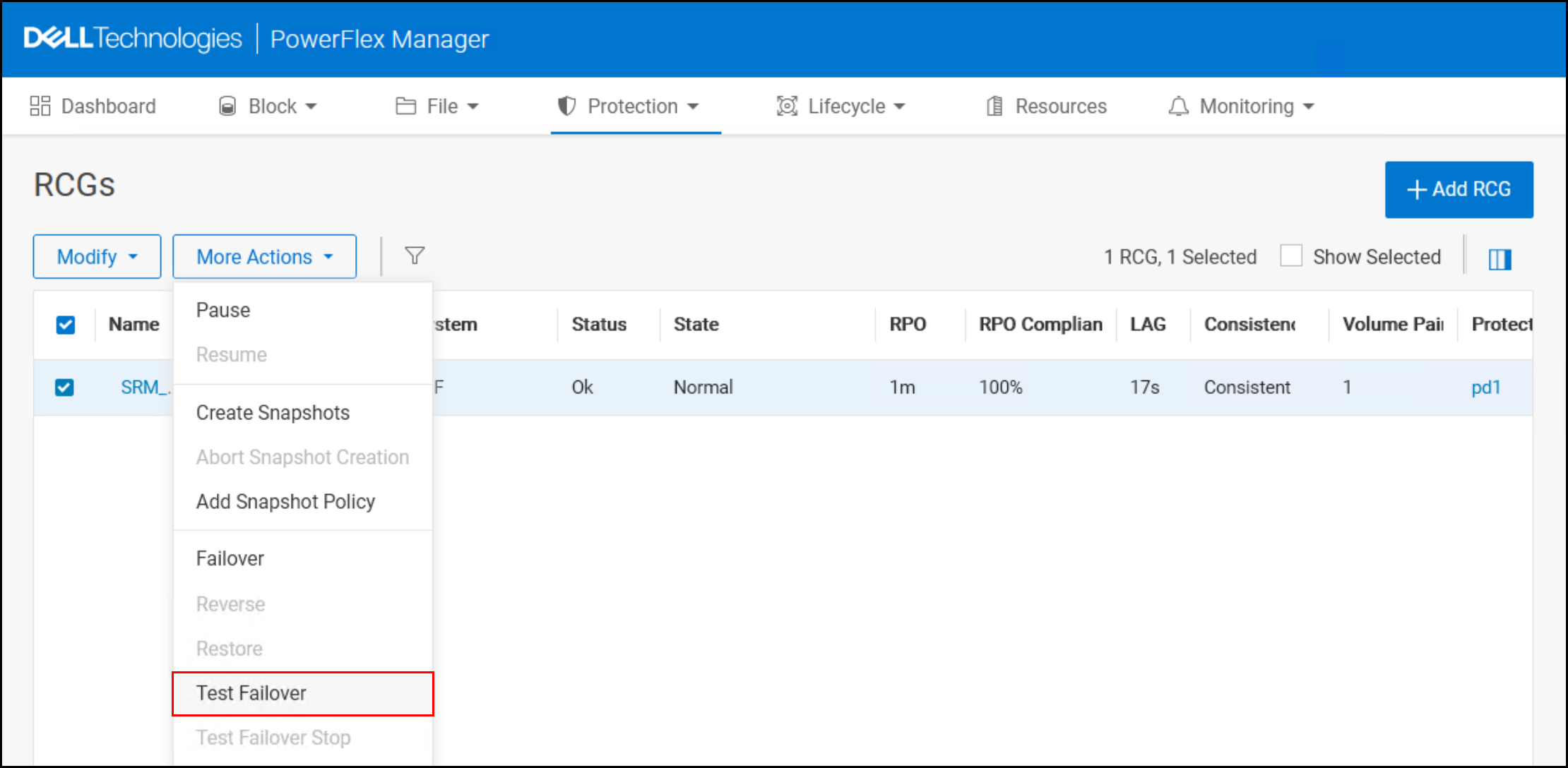
Task: Click the LAG column header
Action: [1148, 324]
